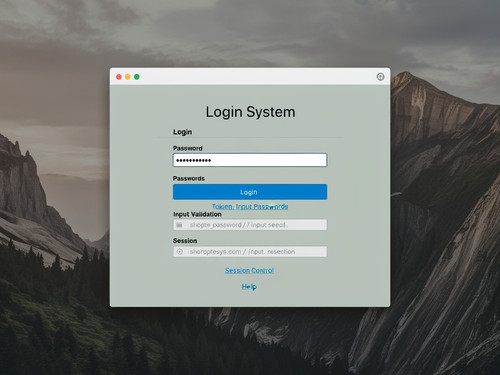Open the Help link
The height and width of the screenshot is (375, 500).
(249, 287)
